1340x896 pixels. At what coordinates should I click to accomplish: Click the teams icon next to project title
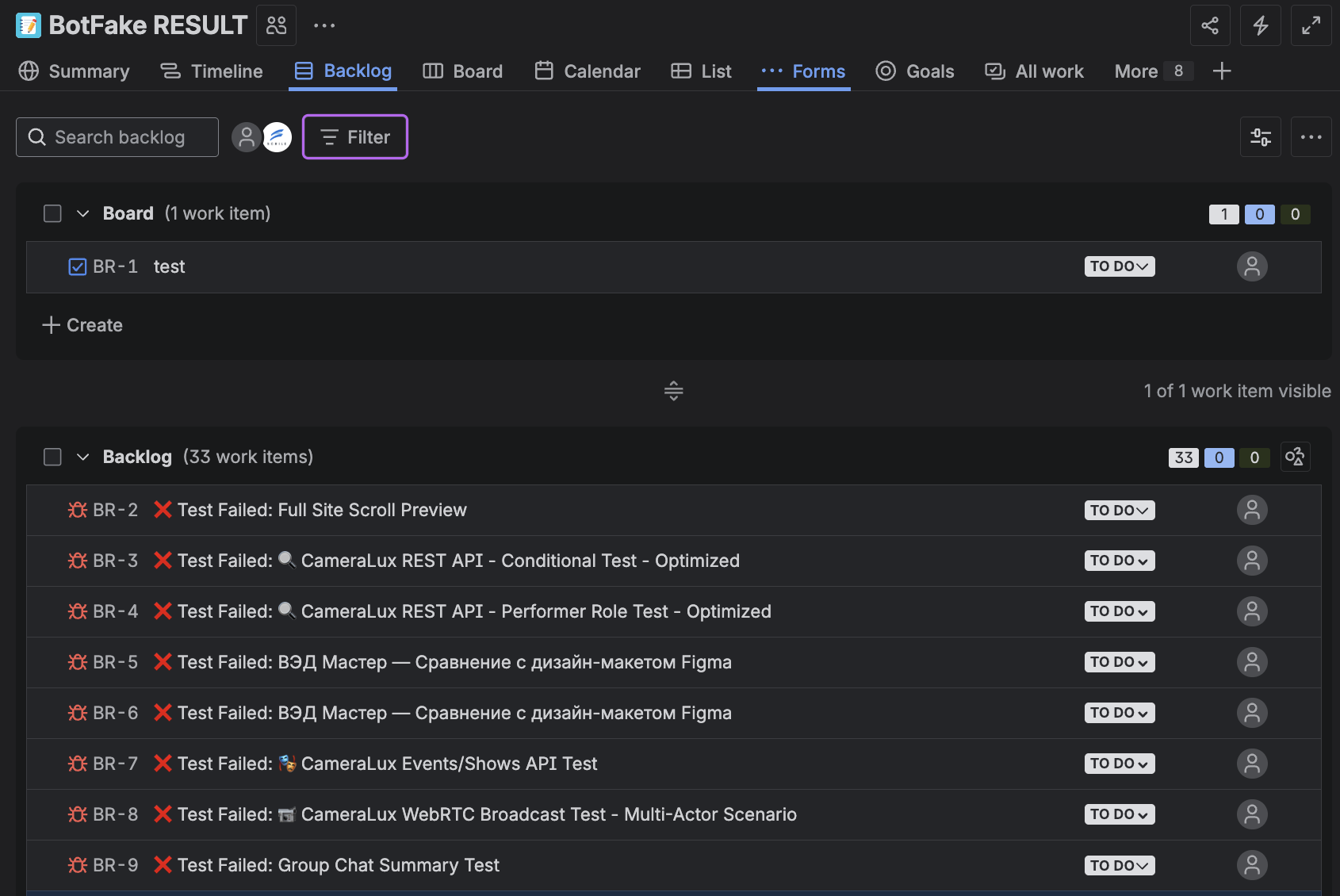click(276, 25)
